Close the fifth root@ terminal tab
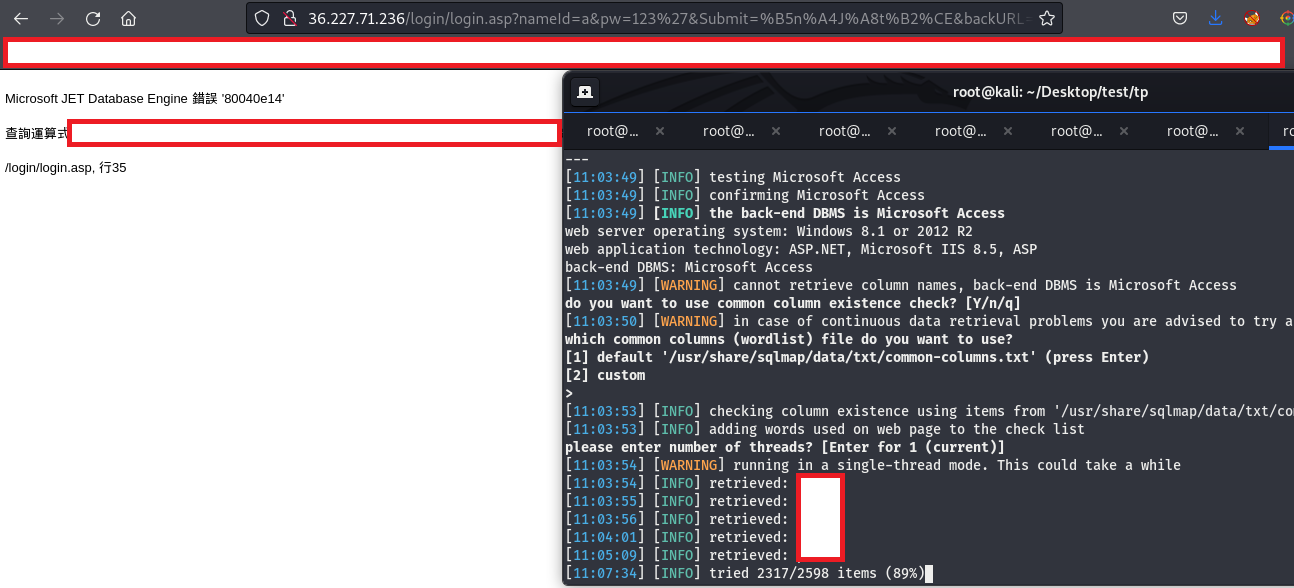This screenshot has width=1294, height=588. pyautogui.click(x=1124, y=131)
